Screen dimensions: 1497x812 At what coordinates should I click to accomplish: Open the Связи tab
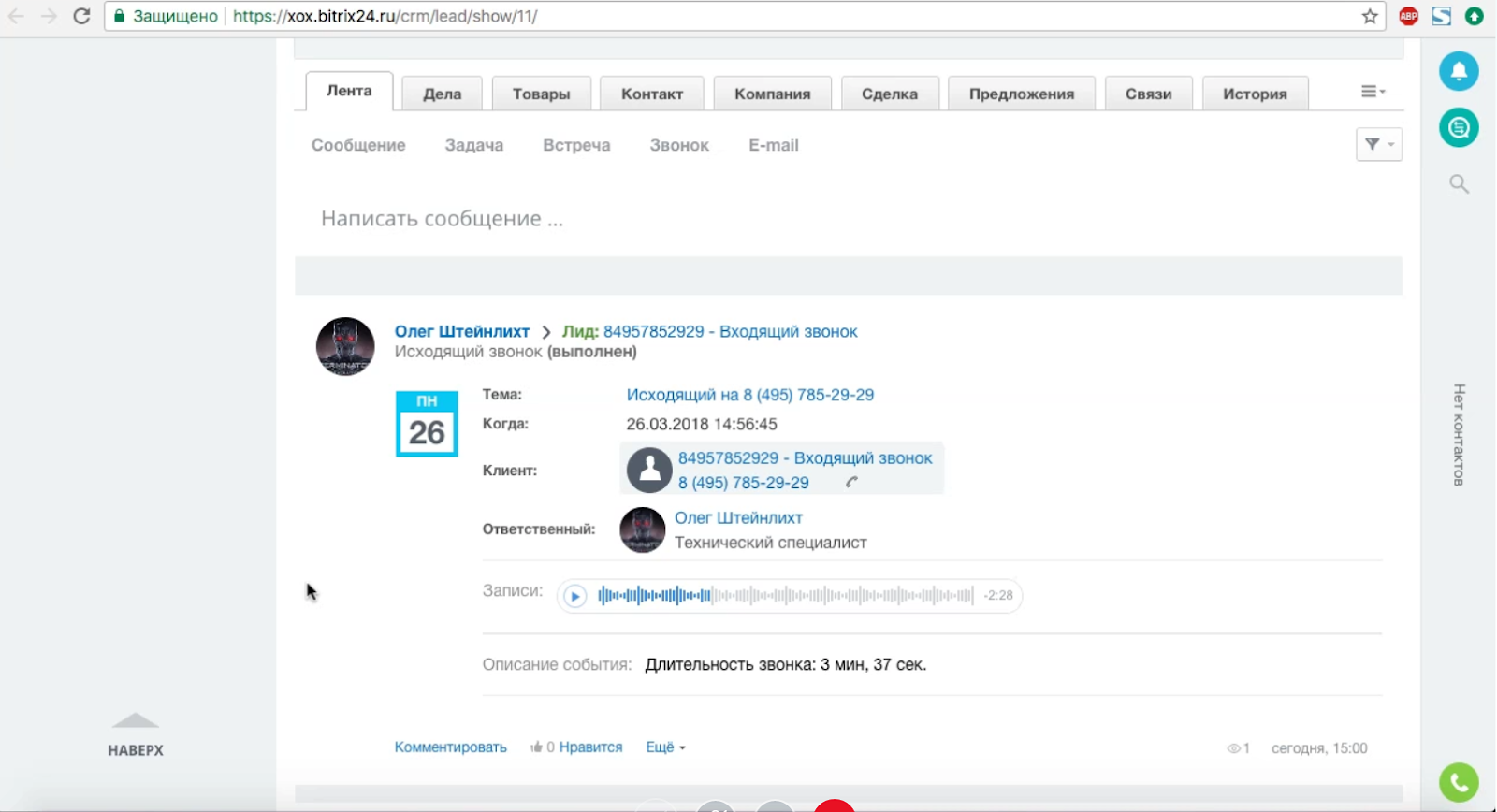pos(1148,94)
